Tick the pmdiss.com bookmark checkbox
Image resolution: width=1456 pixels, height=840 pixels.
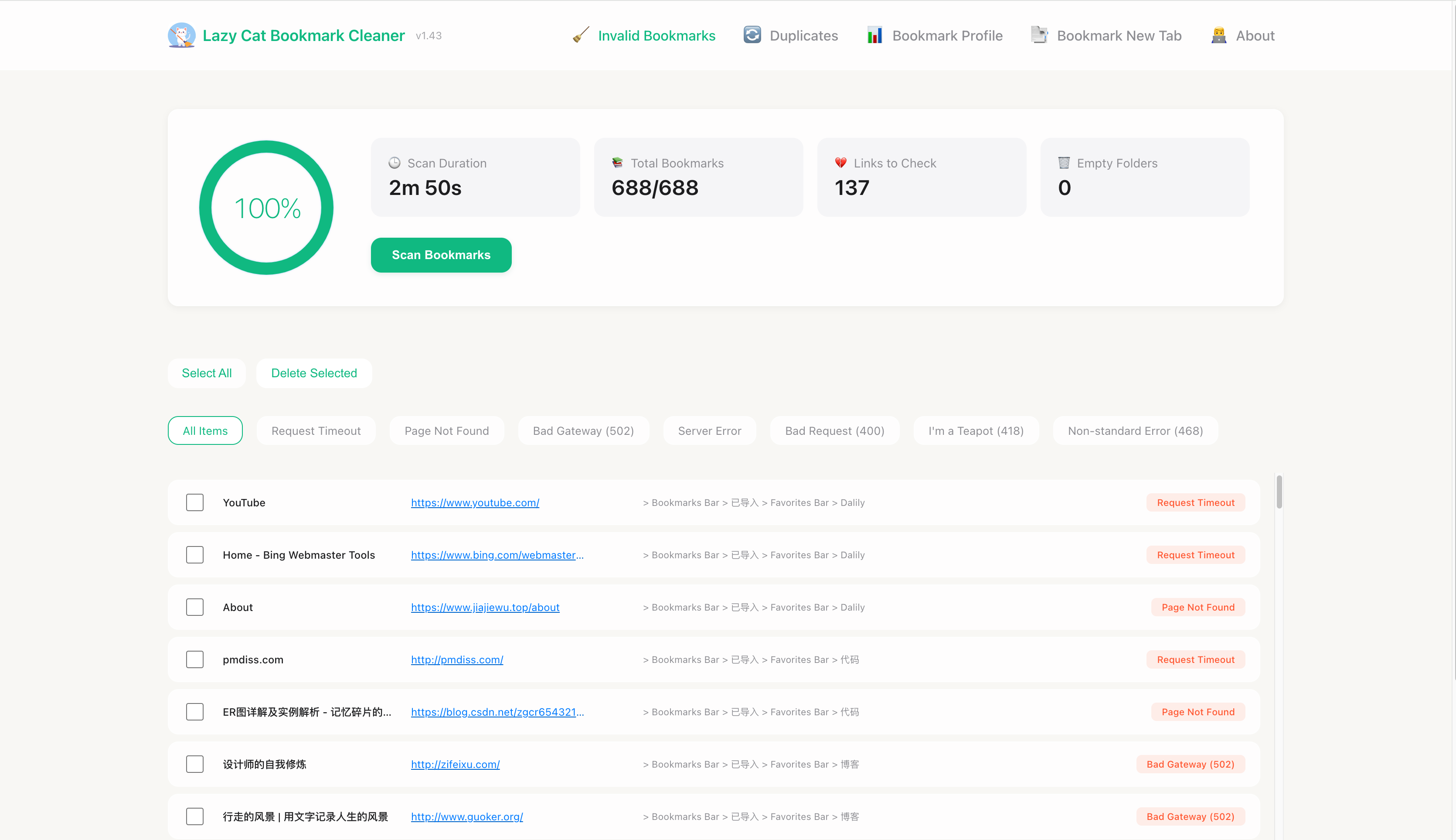click(x=195, y=659)
